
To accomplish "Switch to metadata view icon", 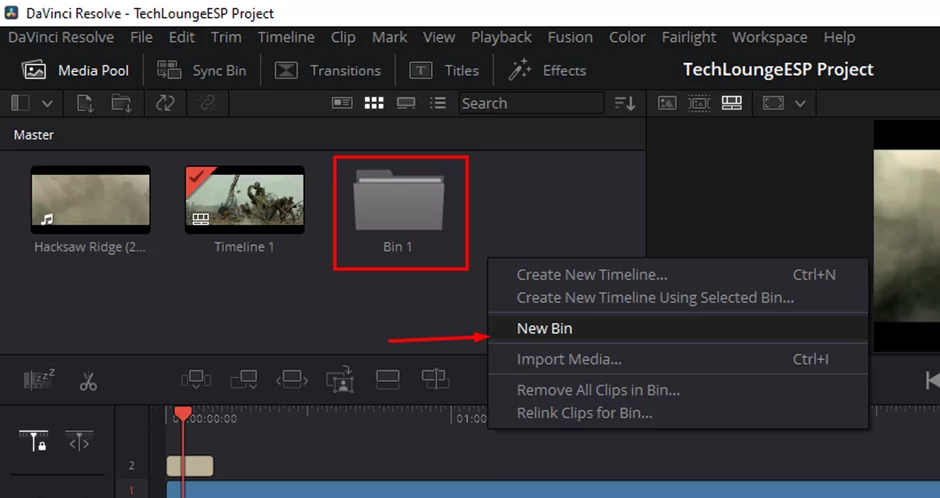I will (342, 103).
